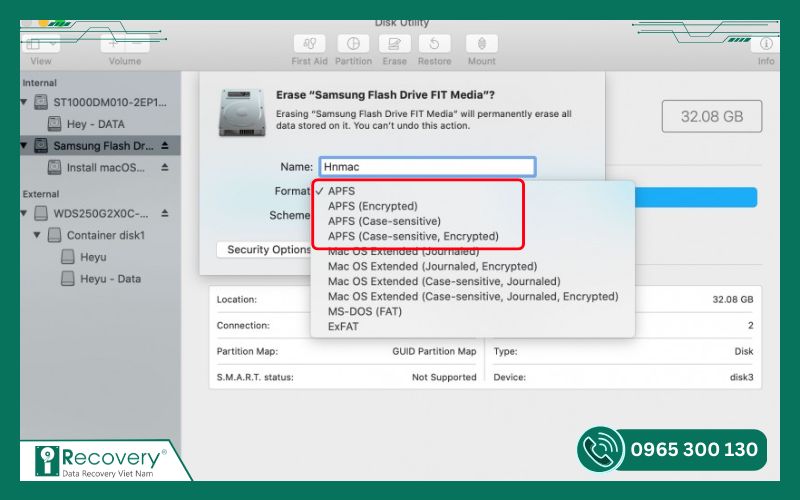Click the Type: Disk value
This screenshot has height=500, width=800.
pos(743,351)
